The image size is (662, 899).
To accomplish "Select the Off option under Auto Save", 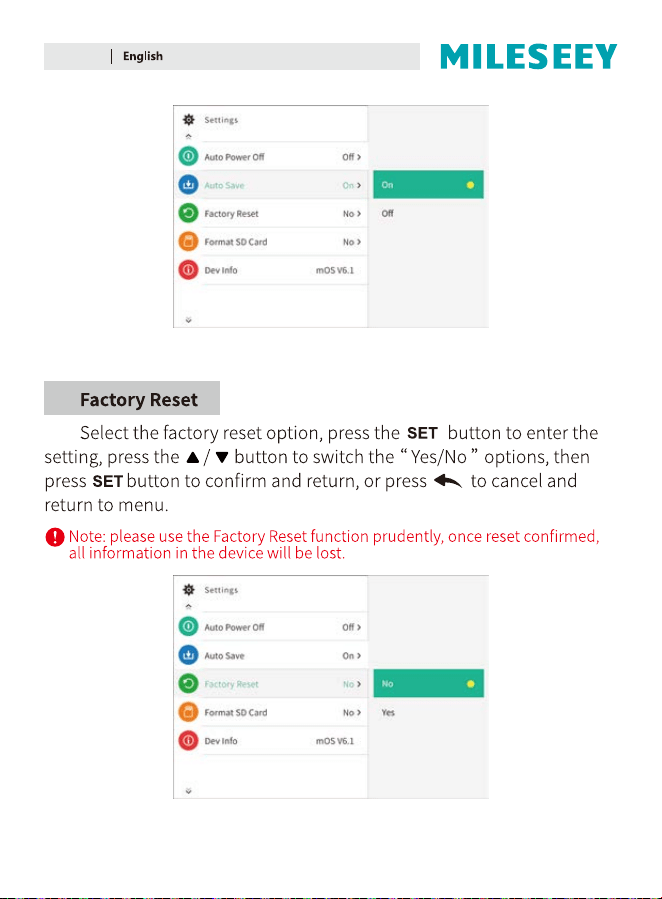I will click(x=428, y=213).
